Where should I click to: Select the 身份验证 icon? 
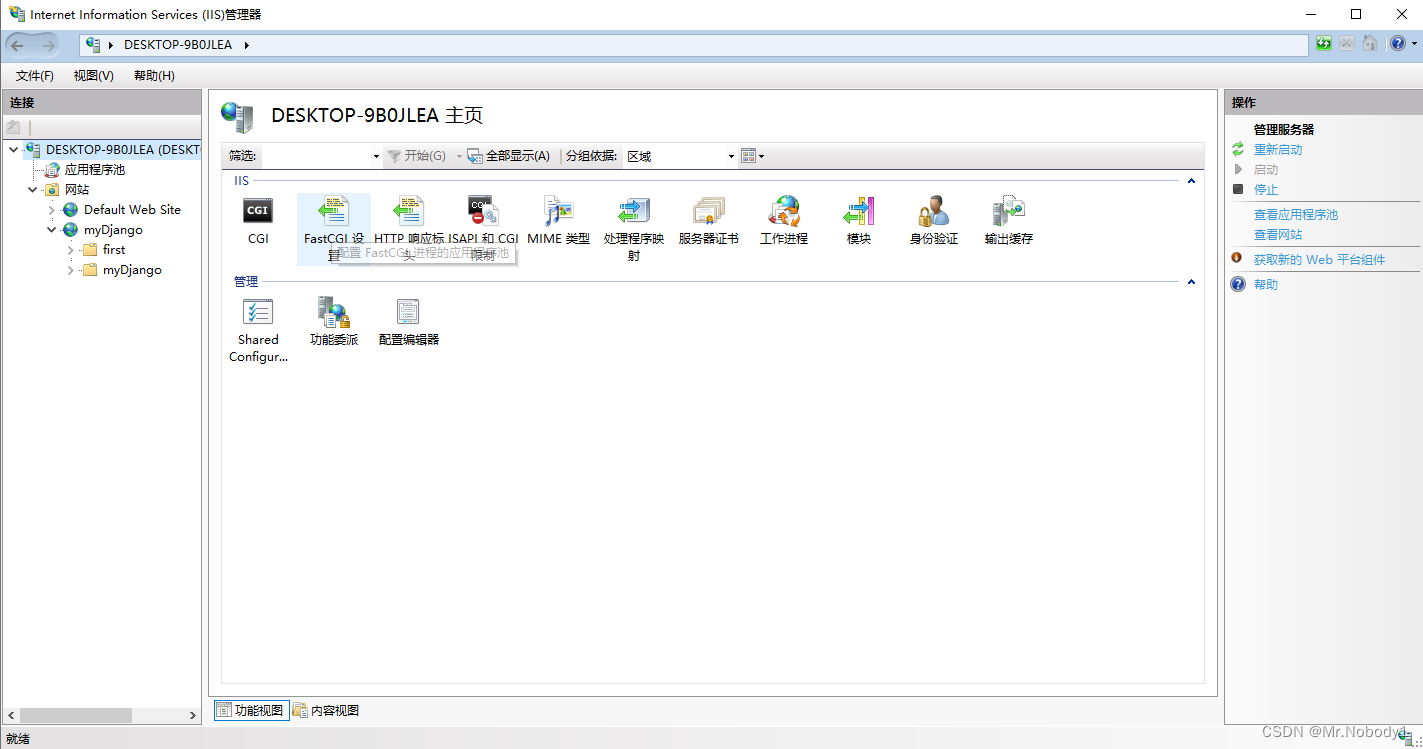tap(932, 215)
